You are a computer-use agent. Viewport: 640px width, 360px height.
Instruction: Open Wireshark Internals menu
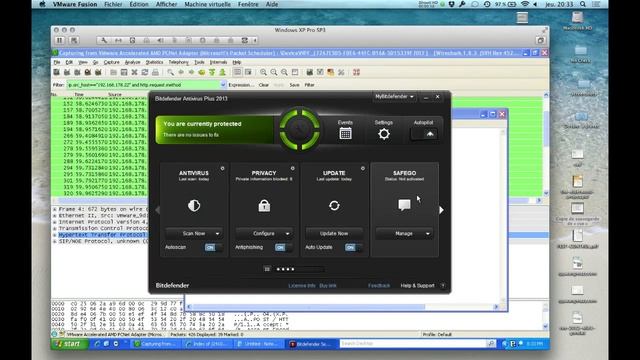(218, 62)
